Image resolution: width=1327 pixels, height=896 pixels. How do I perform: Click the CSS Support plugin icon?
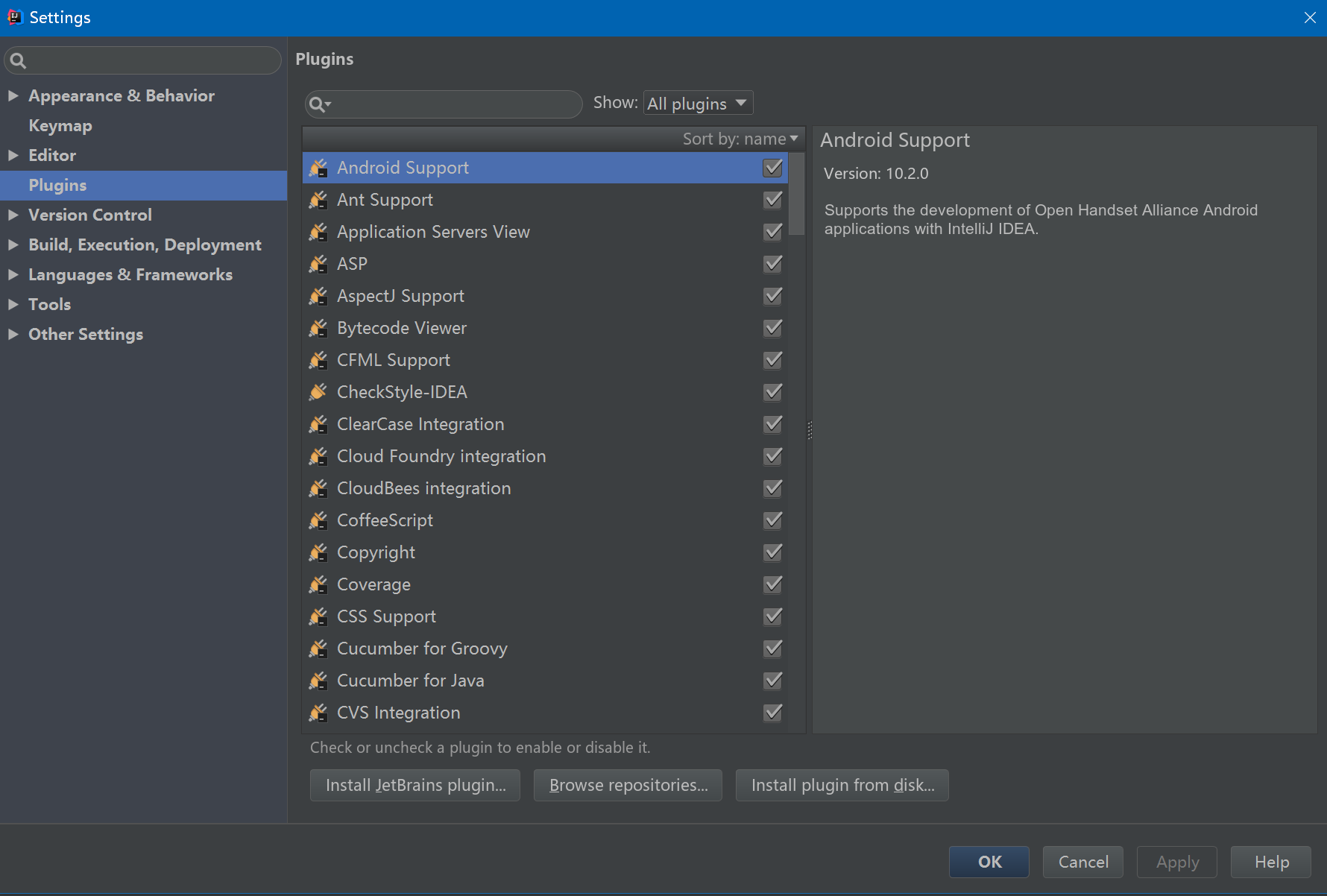(x=318, y=617)
